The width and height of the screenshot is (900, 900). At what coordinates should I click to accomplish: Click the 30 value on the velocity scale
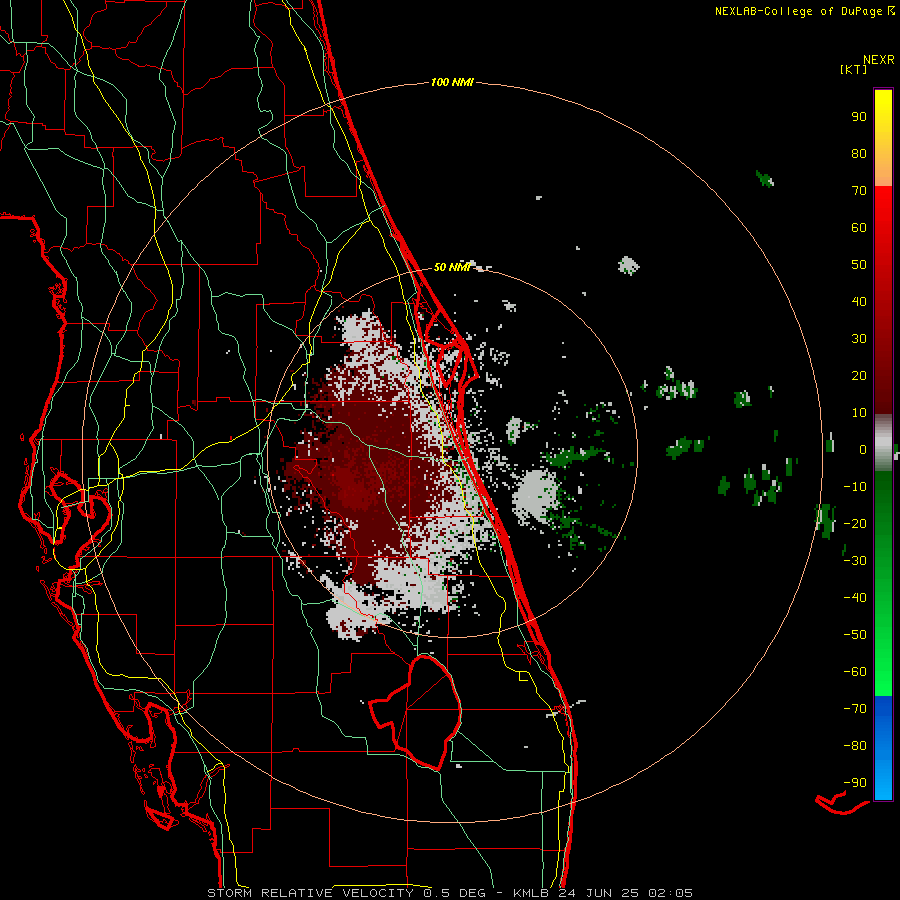[x=859, y=339]
